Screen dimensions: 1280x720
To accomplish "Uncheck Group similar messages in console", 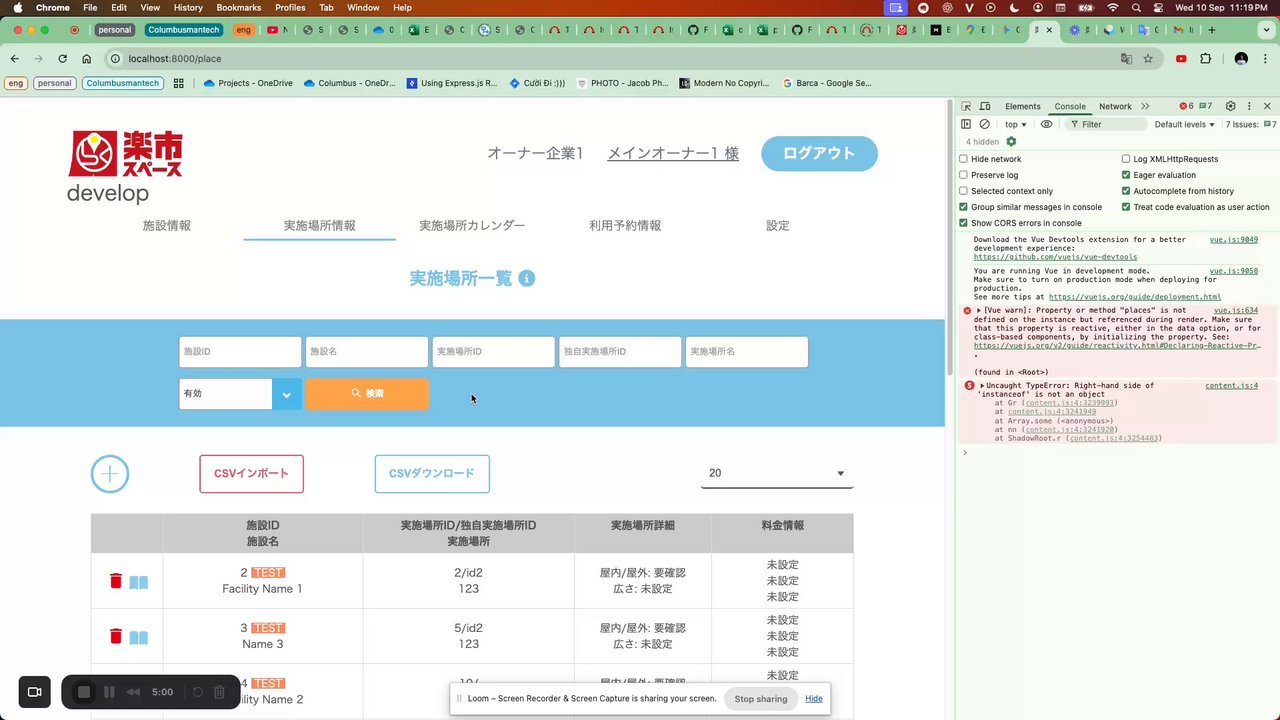I will pos(964,207).
